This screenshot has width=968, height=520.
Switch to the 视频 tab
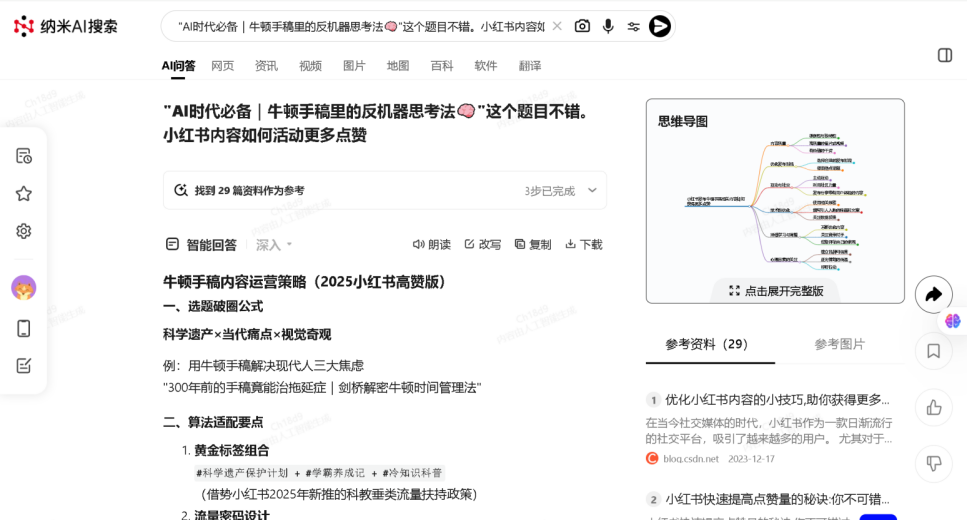click(x=310, y=66)
